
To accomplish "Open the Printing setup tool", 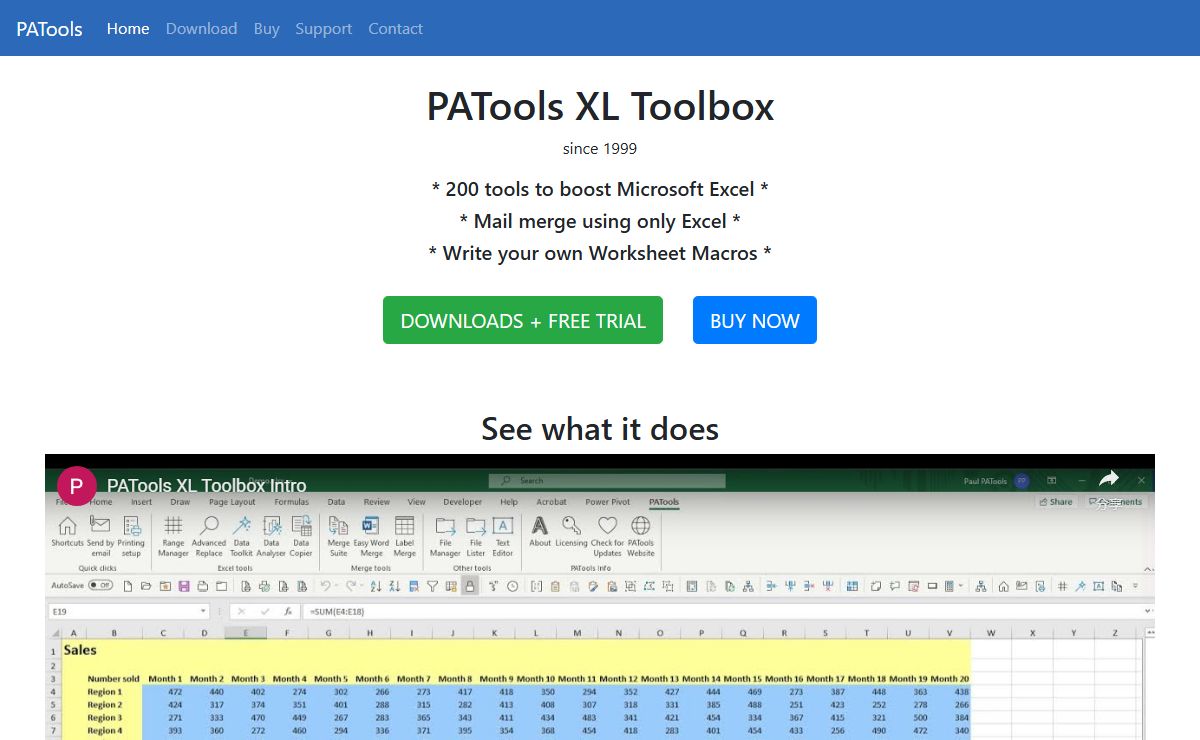I will pyautogui.click(x=131, y=536).
